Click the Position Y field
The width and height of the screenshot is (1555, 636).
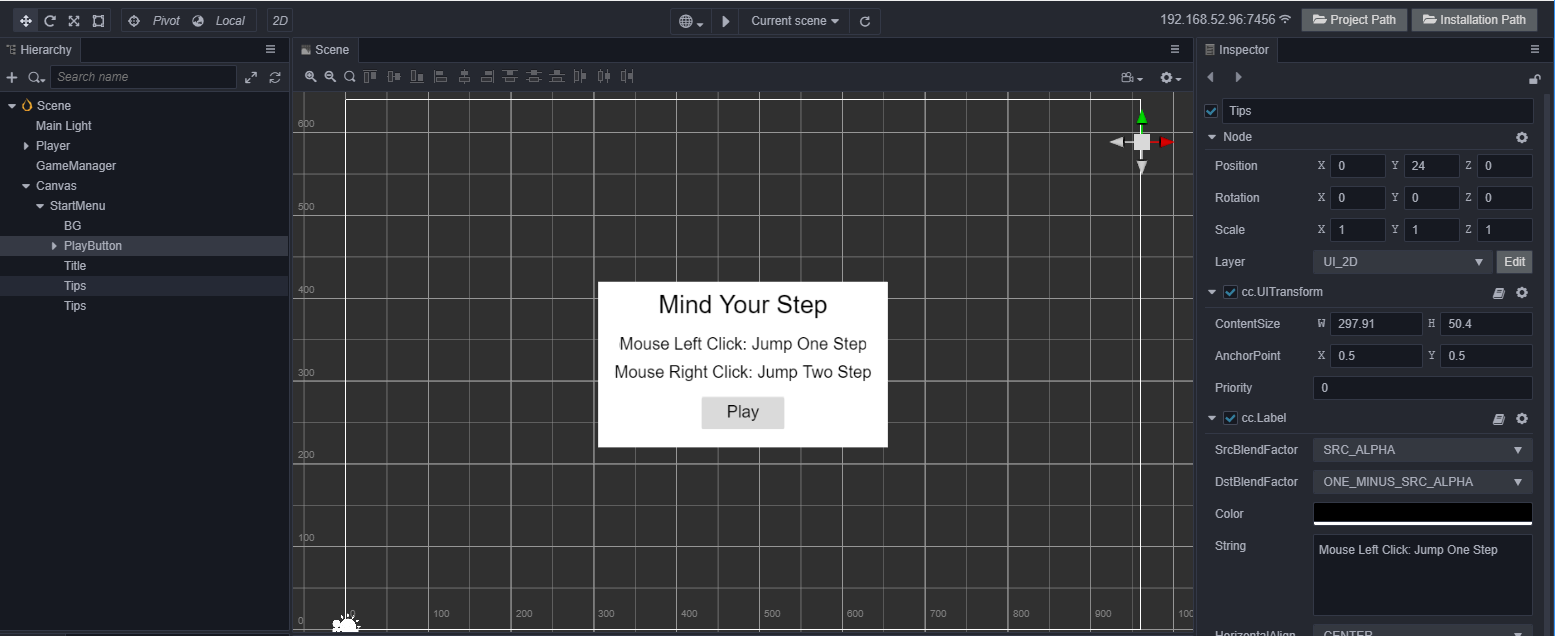(x=1431, y=166)
